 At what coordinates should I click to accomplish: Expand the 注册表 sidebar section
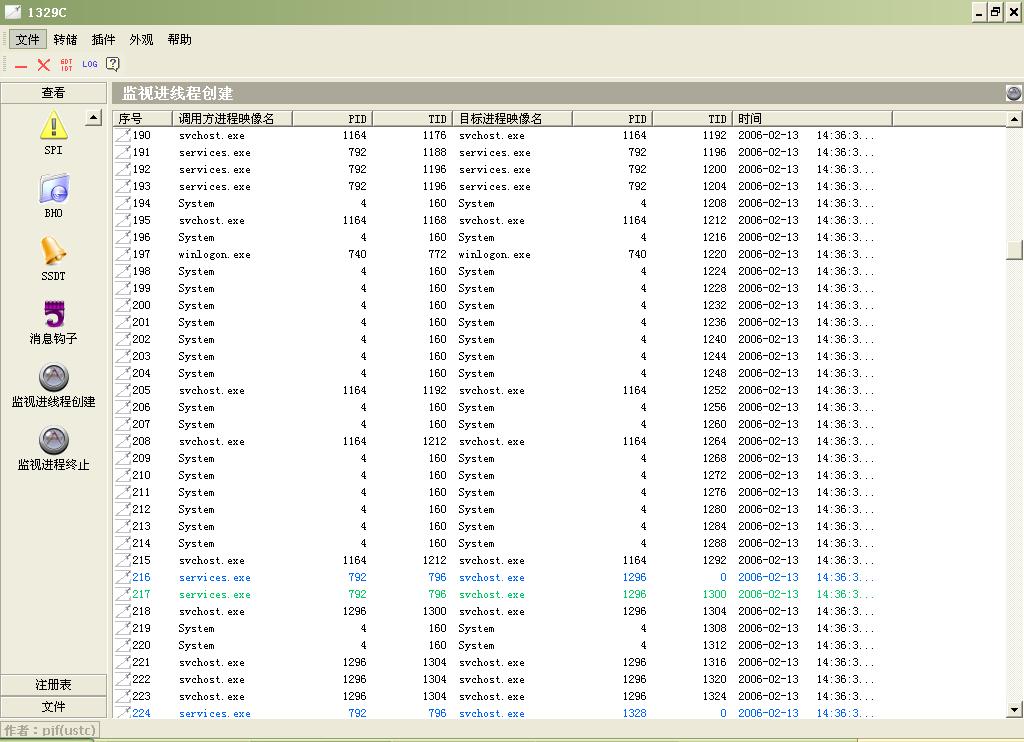[53, 685]
